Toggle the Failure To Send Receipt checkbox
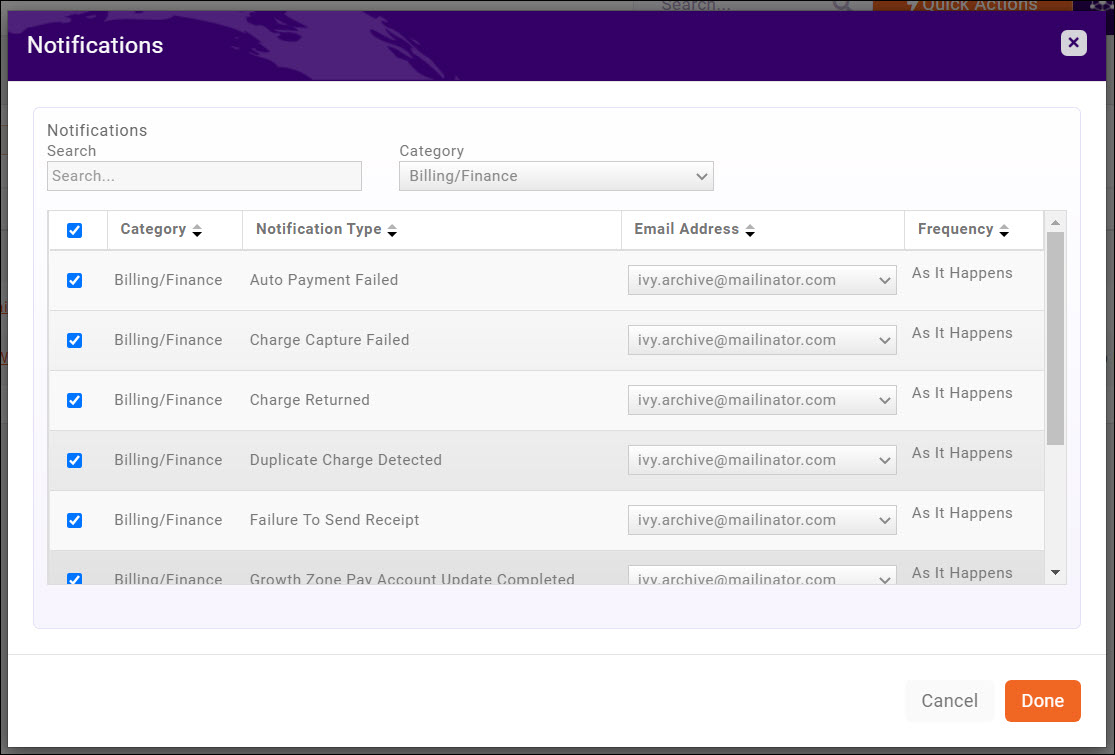1115x755 pixels. click(75, 520)
